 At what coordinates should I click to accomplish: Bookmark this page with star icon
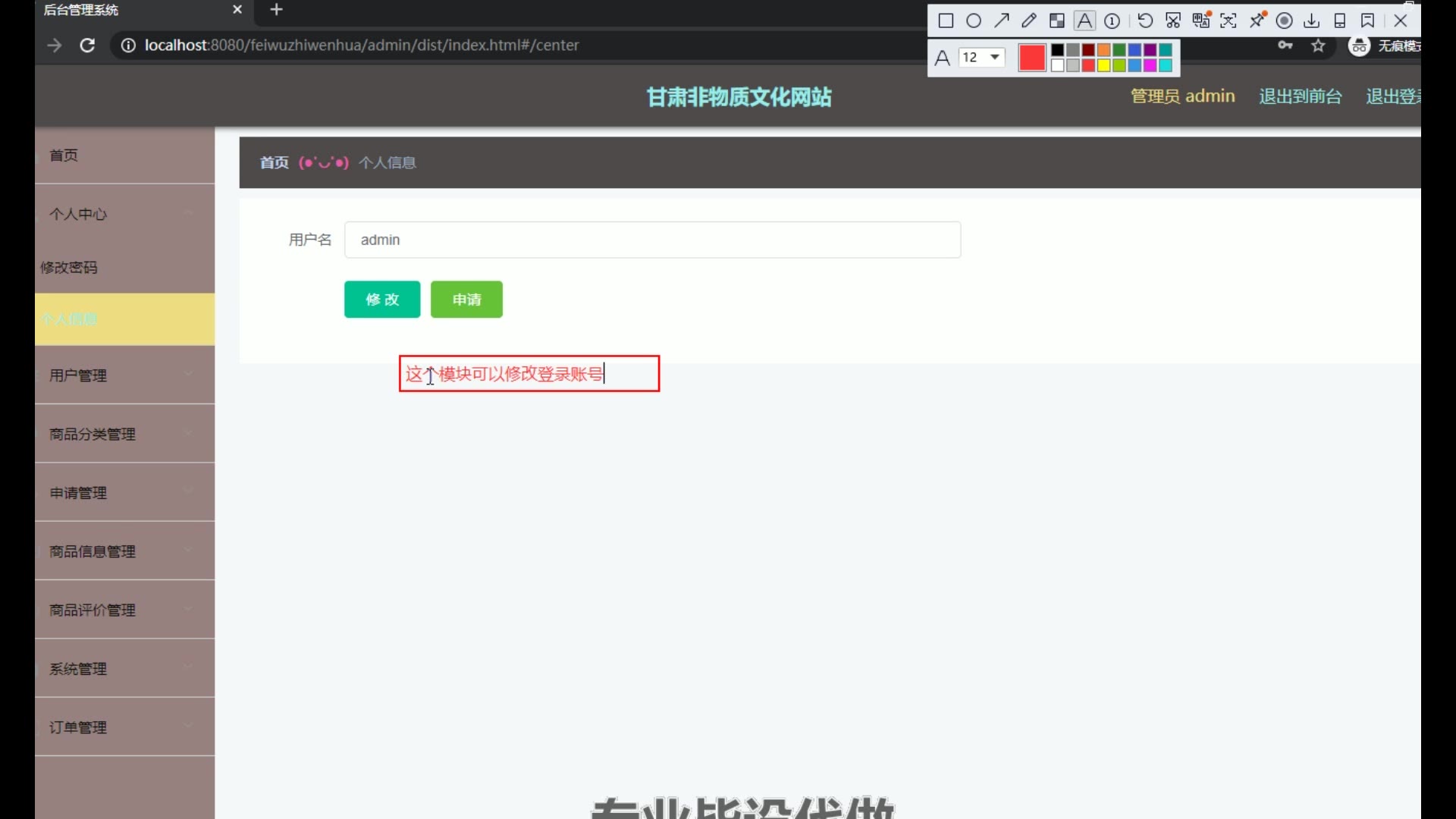1318,45
